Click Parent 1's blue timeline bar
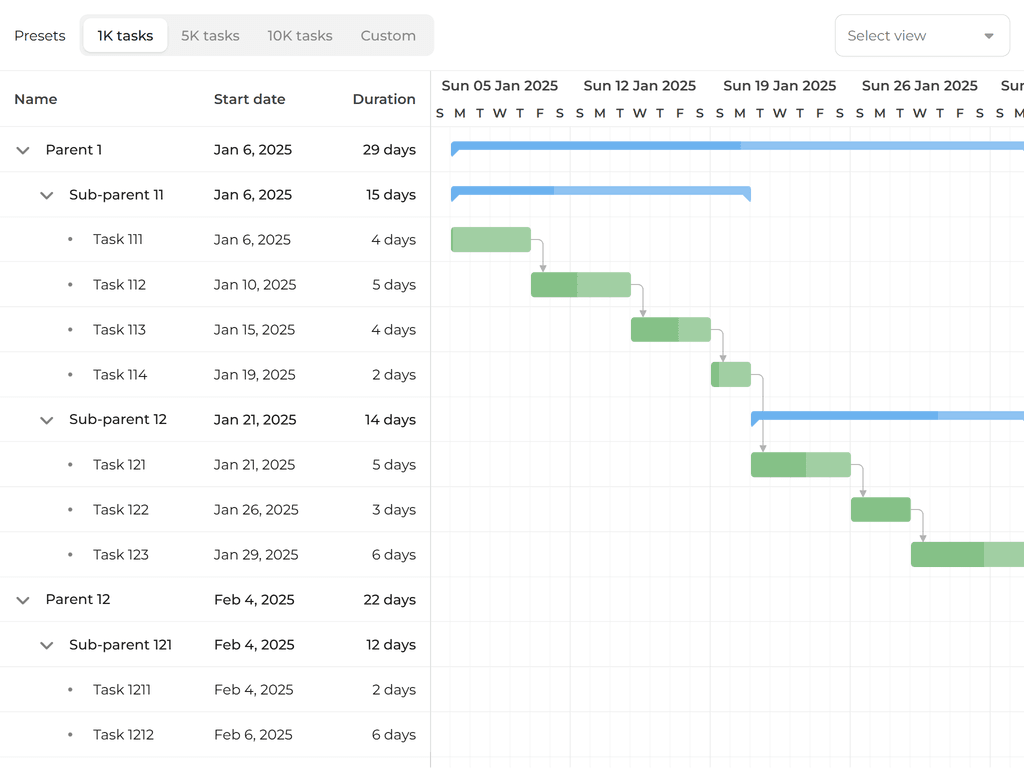The image size is (1024, 768). (x=700, y=147)
